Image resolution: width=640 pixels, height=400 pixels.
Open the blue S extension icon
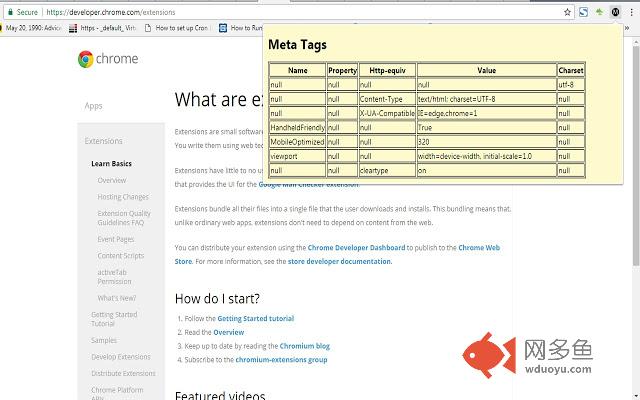click(584, 12)
